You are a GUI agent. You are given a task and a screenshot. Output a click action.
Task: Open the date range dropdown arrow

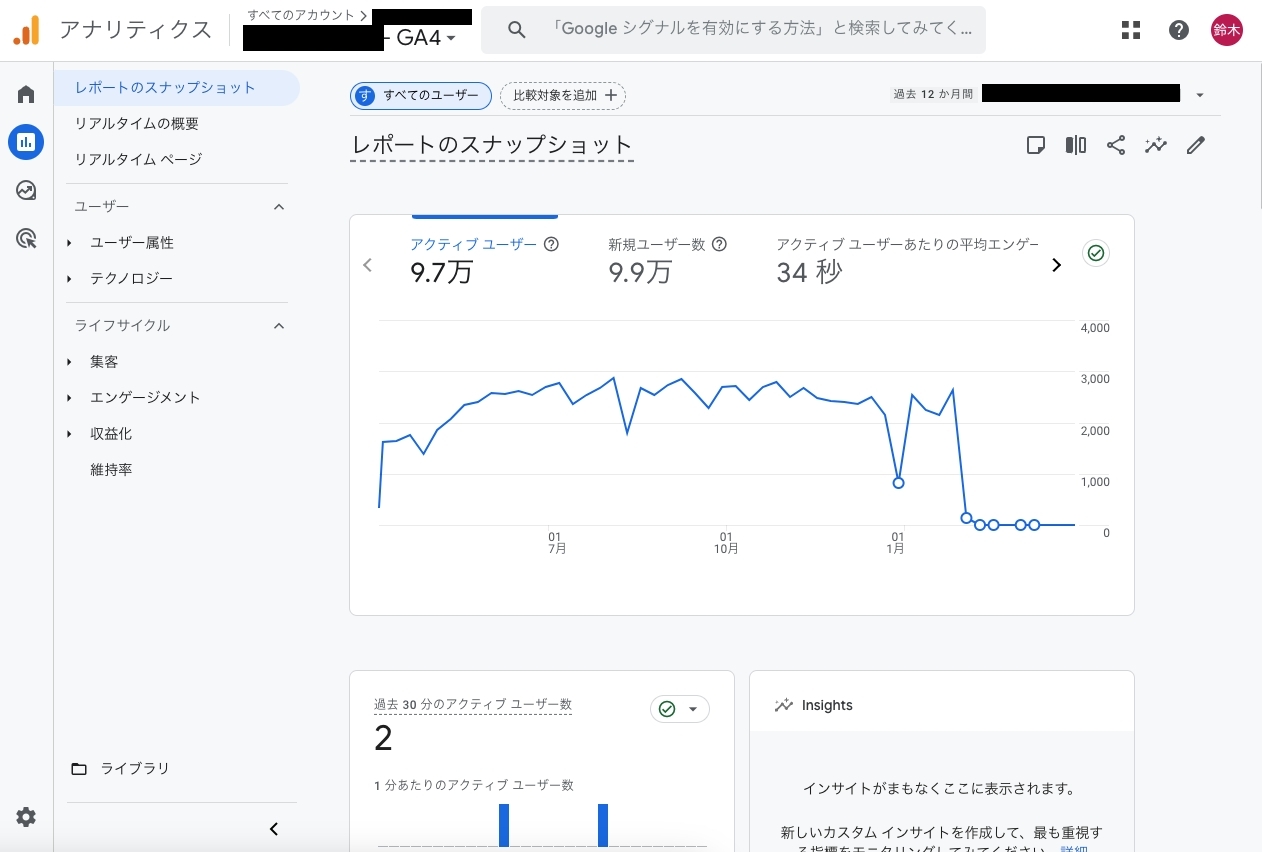(x=1200, y=95)
